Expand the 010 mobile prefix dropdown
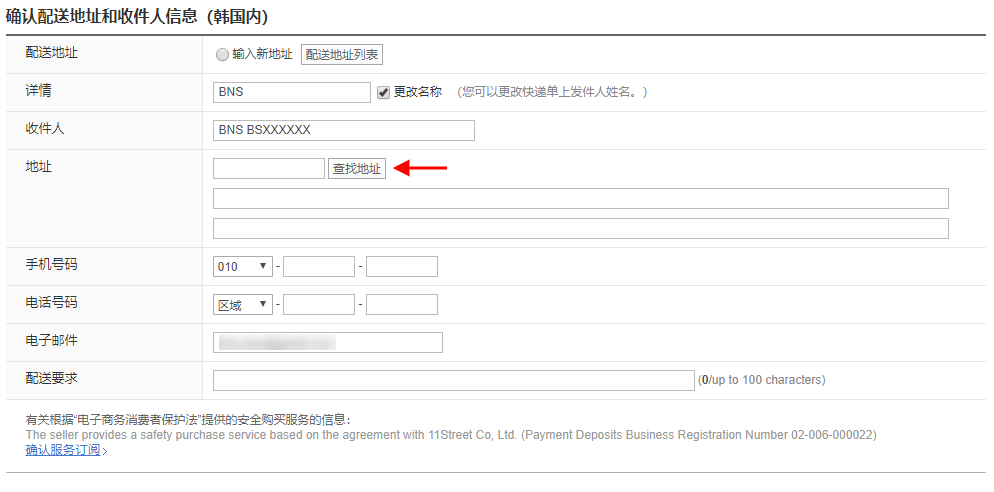994x492 pixels. [x=243, y=266]
